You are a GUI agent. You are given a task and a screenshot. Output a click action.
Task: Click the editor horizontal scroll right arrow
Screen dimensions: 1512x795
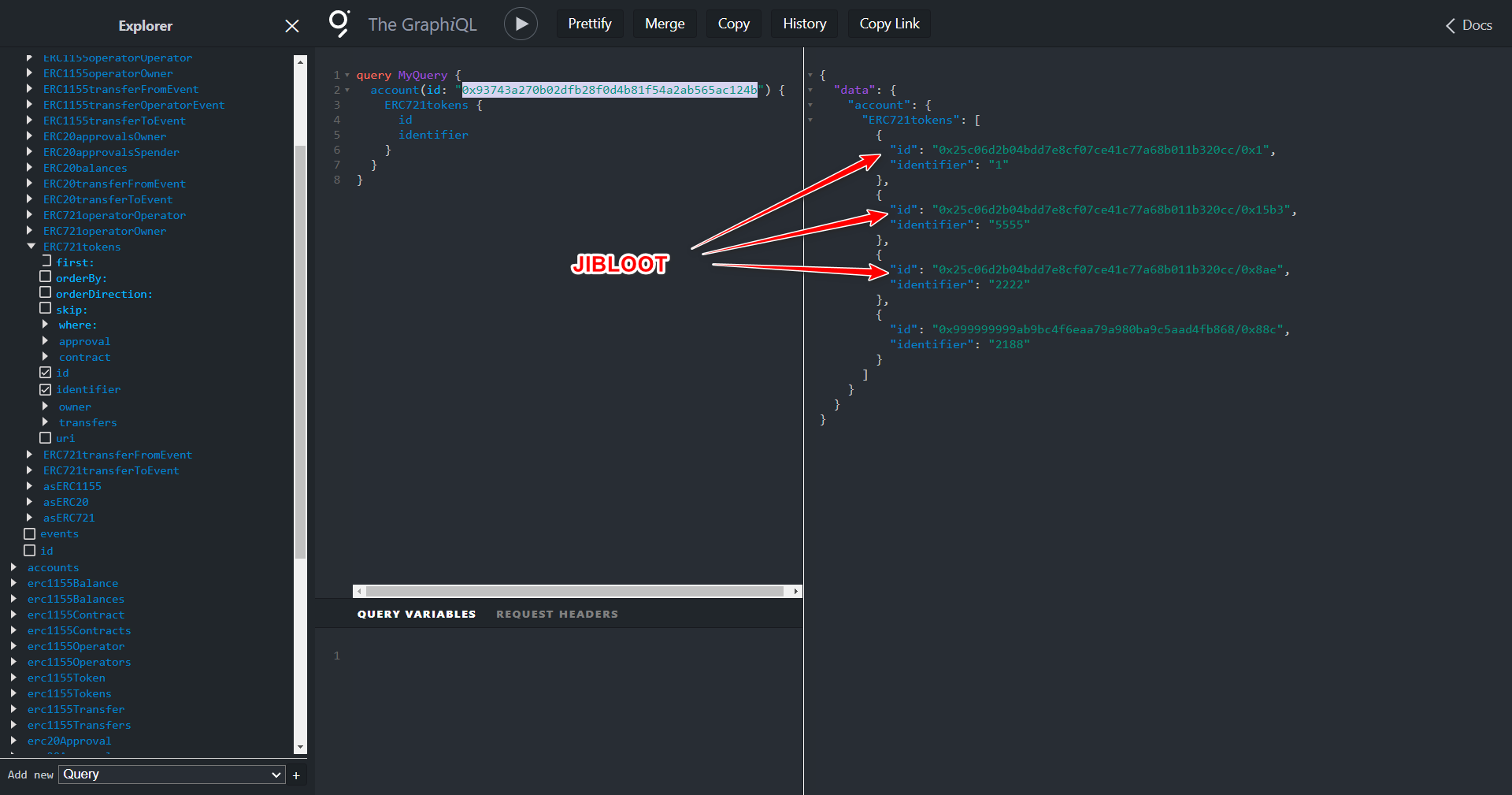click(795, 591)
